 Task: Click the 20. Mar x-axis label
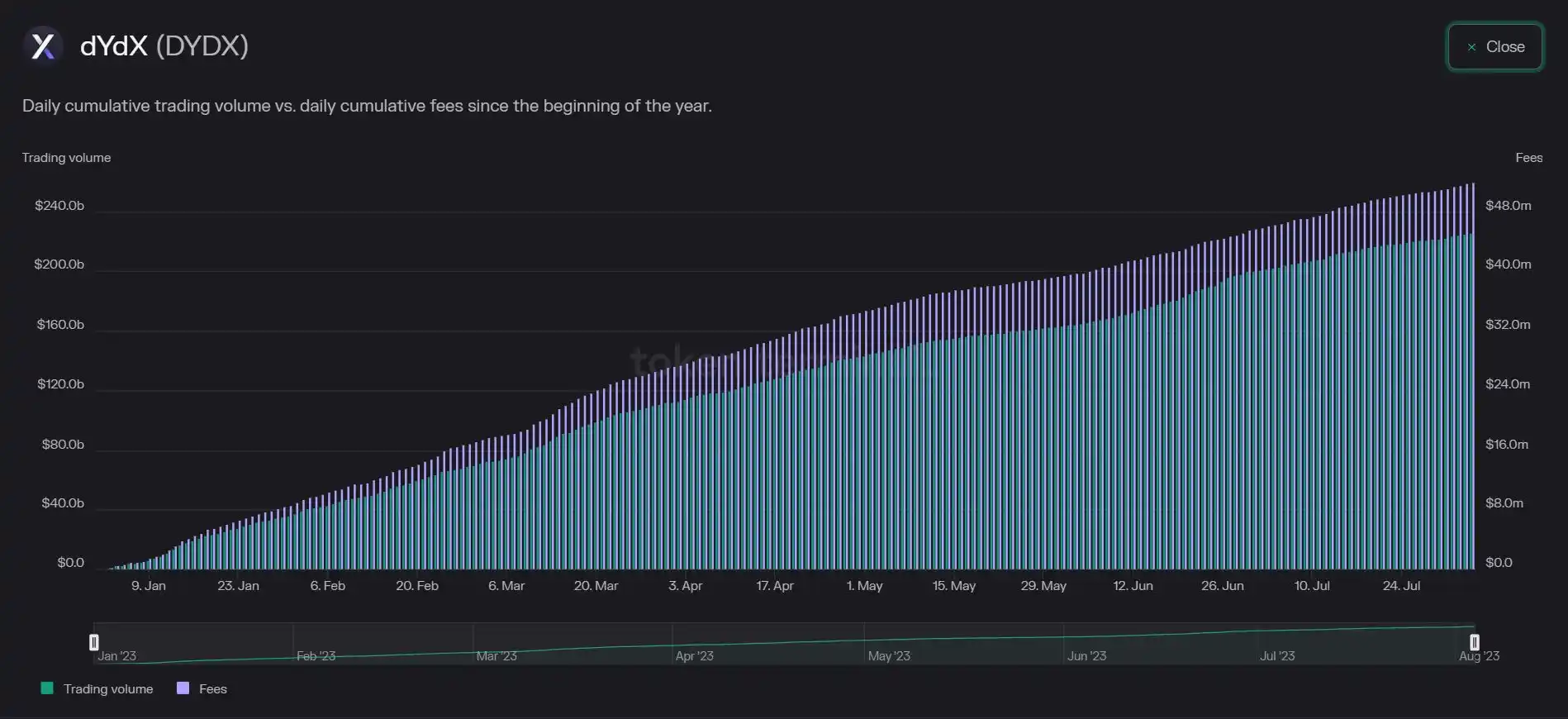(x=596, y=586)
